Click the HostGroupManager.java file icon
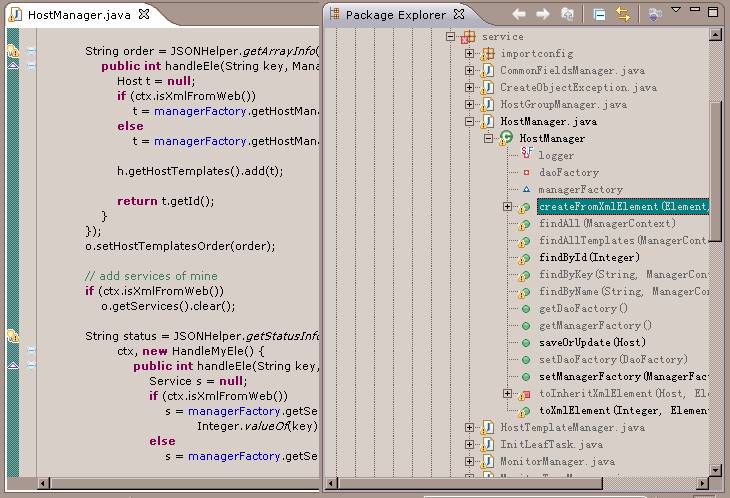This screenshot has width=730, height=498. click(x=487, y=105)
